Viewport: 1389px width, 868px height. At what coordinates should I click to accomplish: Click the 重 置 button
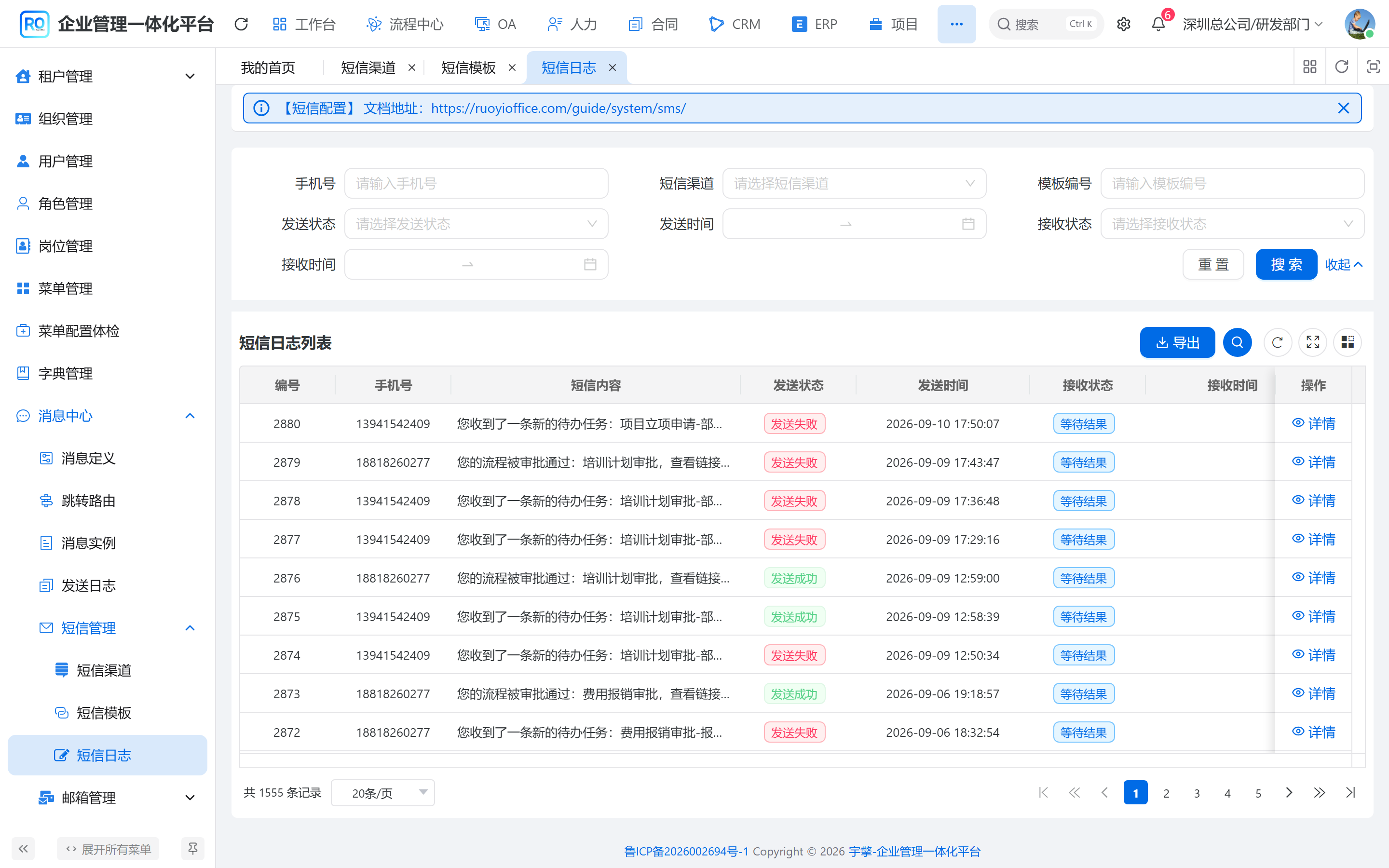[x=1213, y=265]
